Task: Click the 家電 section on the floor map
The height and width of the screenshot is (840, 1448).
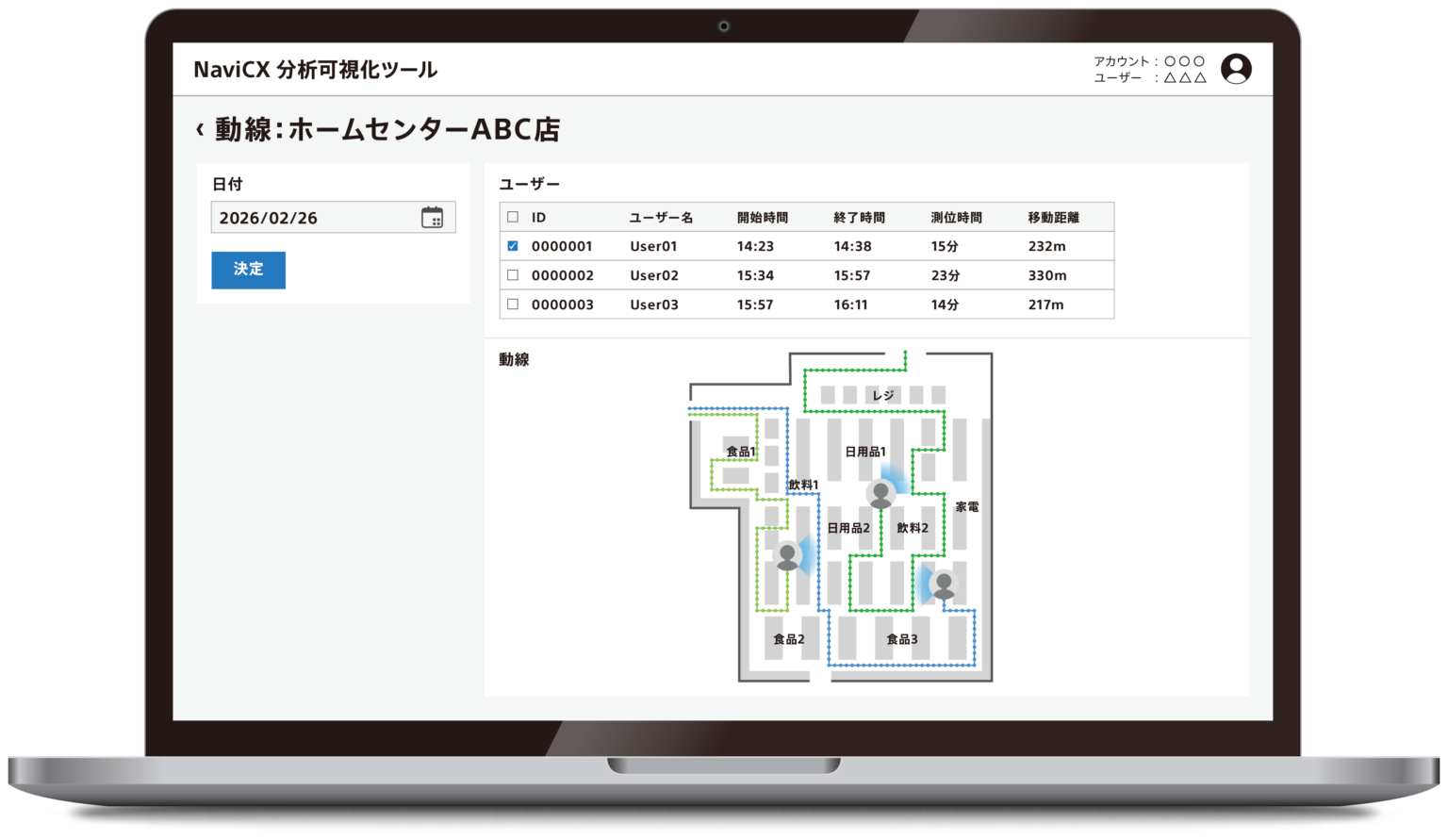Action: point(966,507)
